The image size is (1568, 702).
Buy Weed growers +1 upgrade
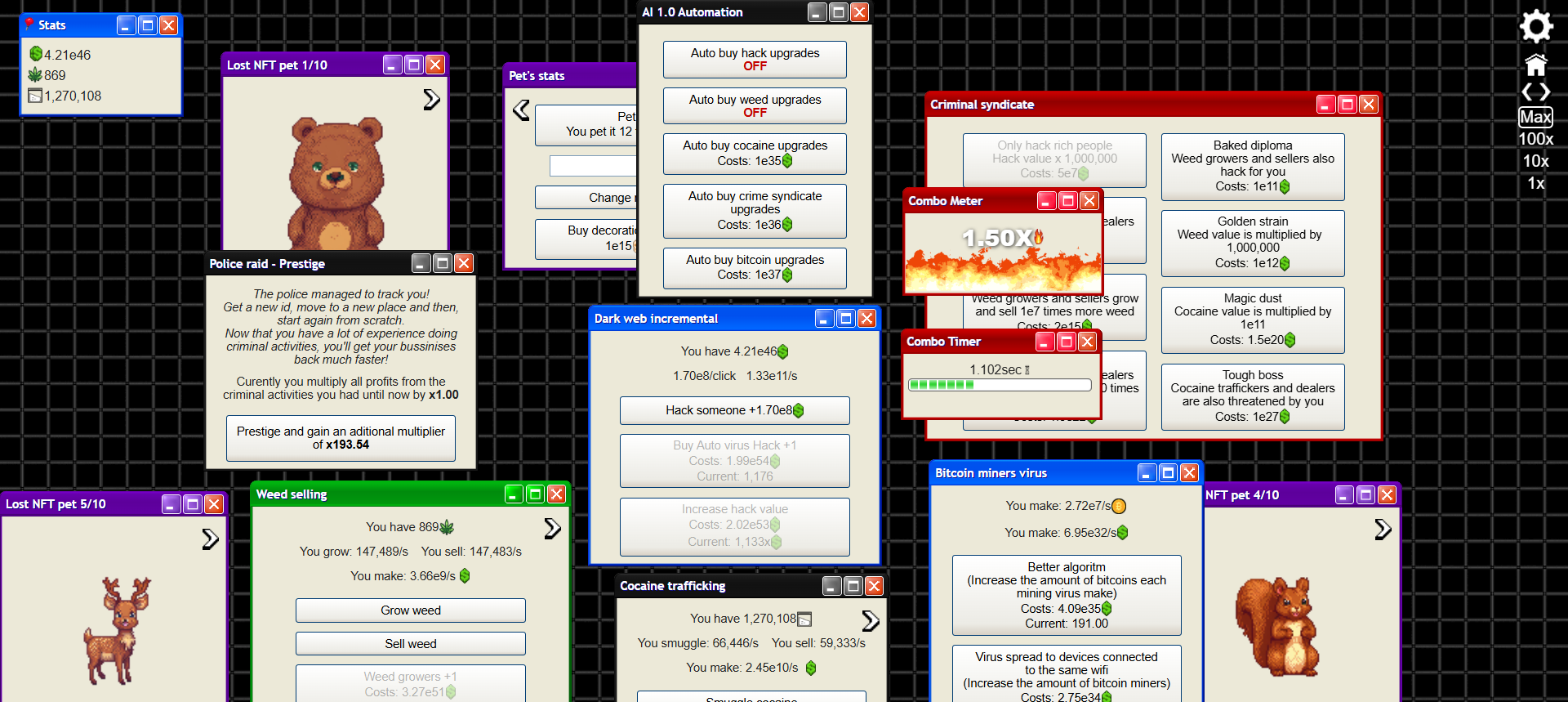tap(410, 684)
